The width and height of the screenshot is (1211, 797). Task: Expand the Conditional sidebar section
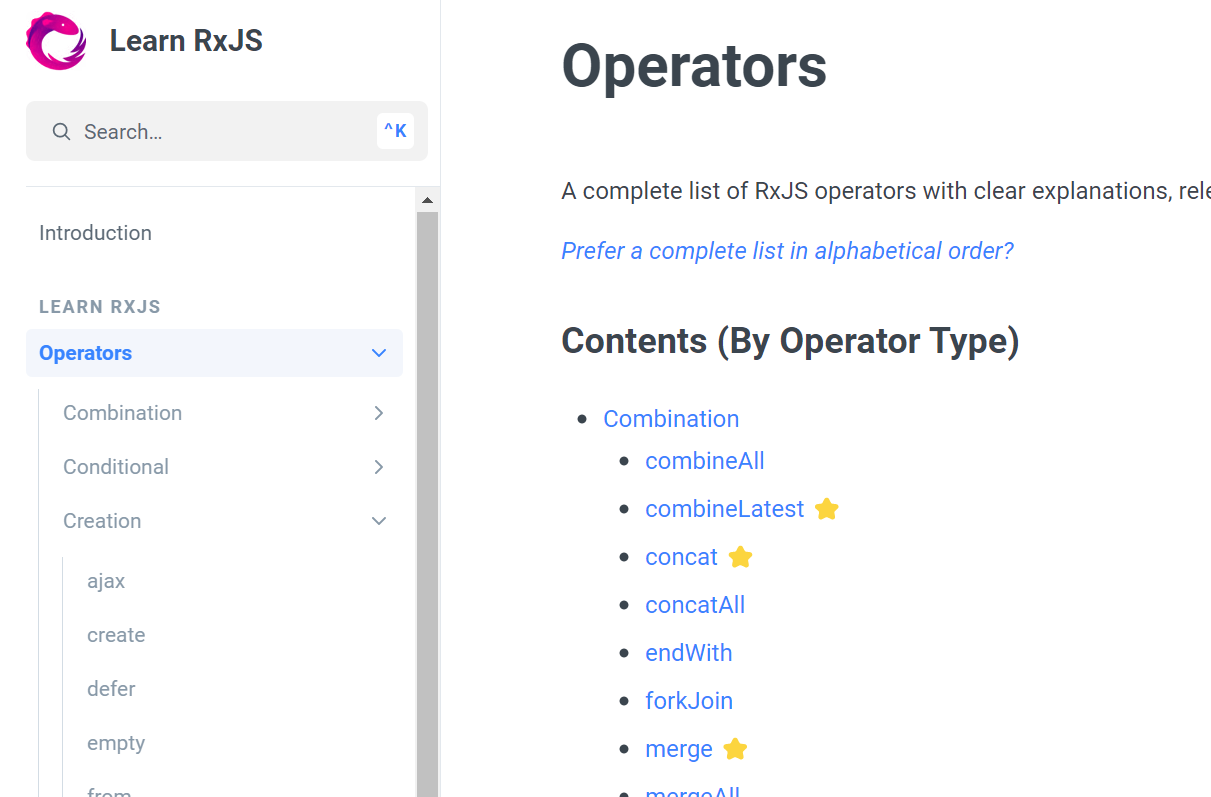tap(378, 467)
